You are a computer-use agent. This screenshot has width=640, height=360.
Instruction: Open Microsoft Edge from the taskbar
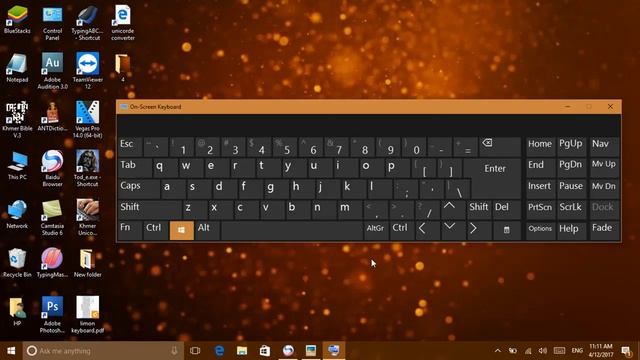(x=219, y=351)
